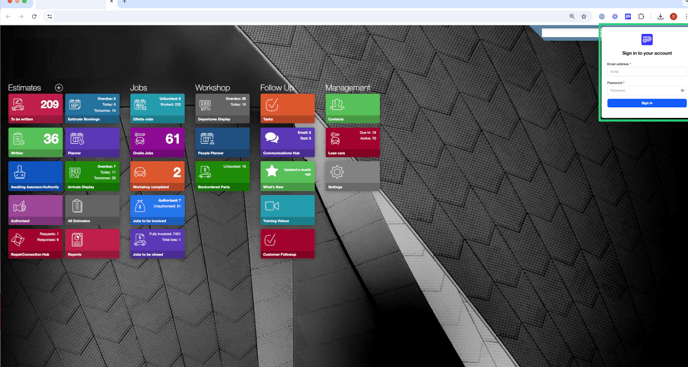Reload the page with the refresh button
The height and width of the screenshot is (367, 688).
coord(34,17)
